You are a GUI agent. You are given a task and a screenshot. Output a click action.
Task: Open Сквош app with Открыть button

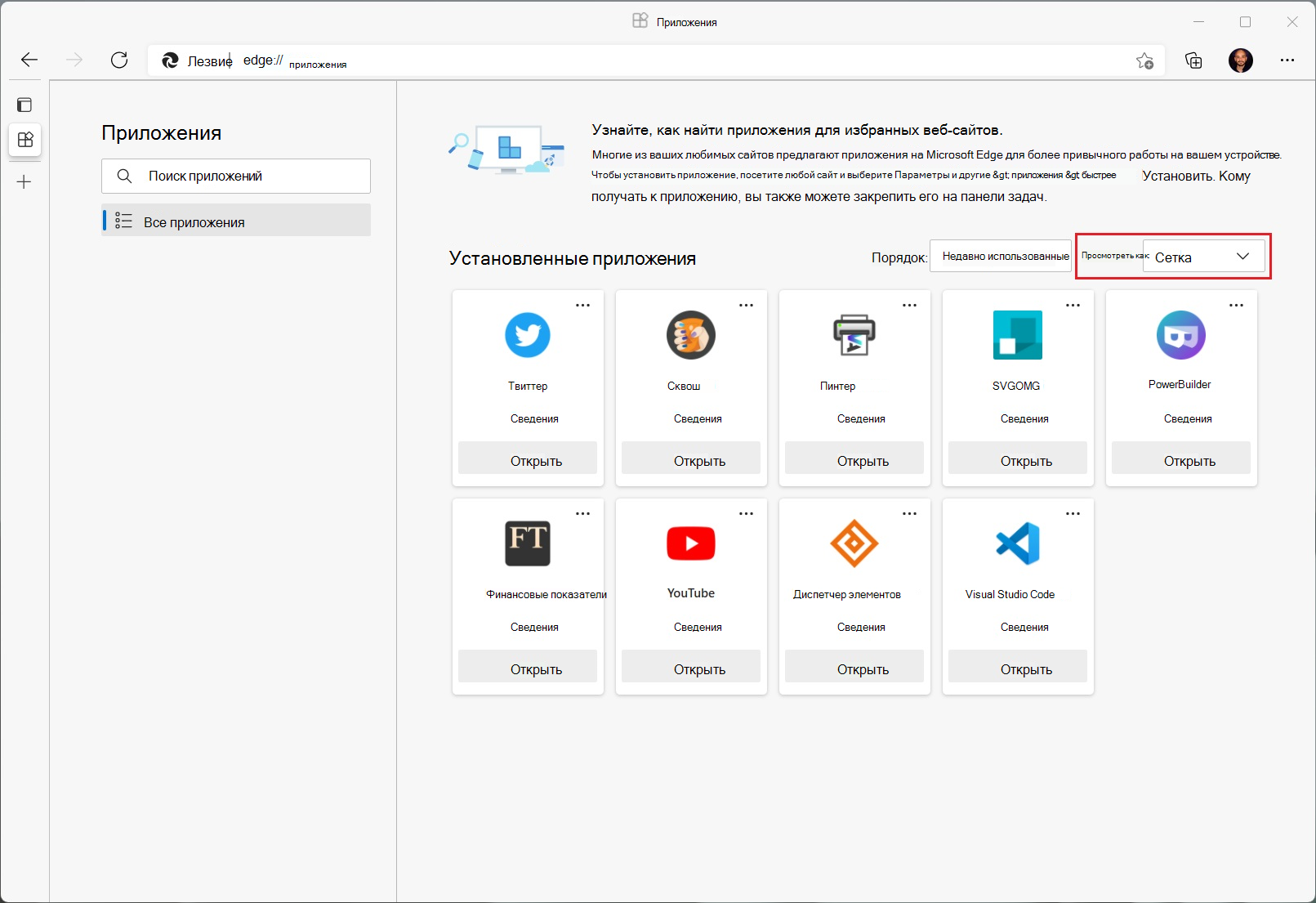coord(691,459)
